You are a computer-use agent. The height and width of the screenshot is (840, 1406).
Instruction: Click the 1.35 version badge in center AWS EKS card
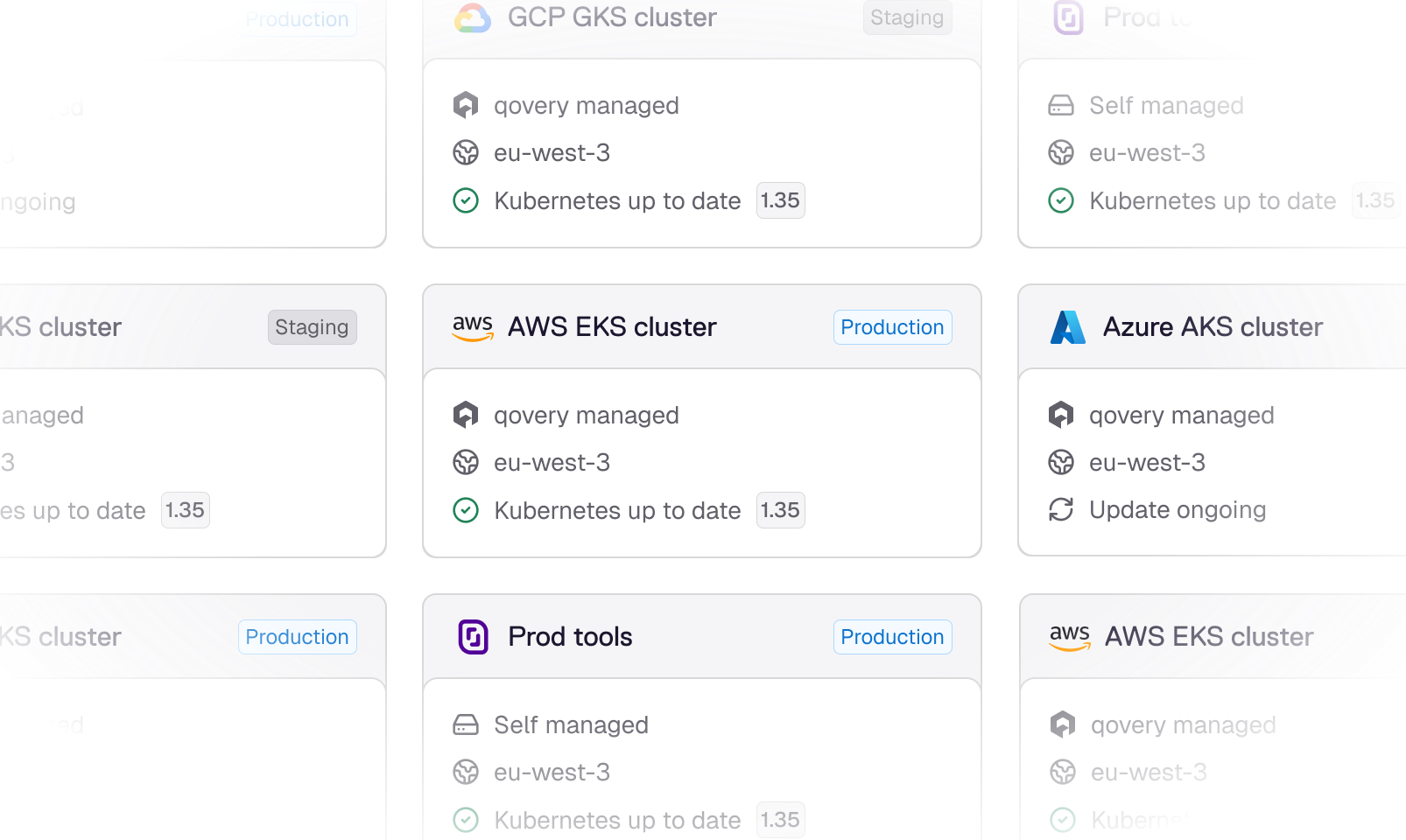click(x=780, y=510)
